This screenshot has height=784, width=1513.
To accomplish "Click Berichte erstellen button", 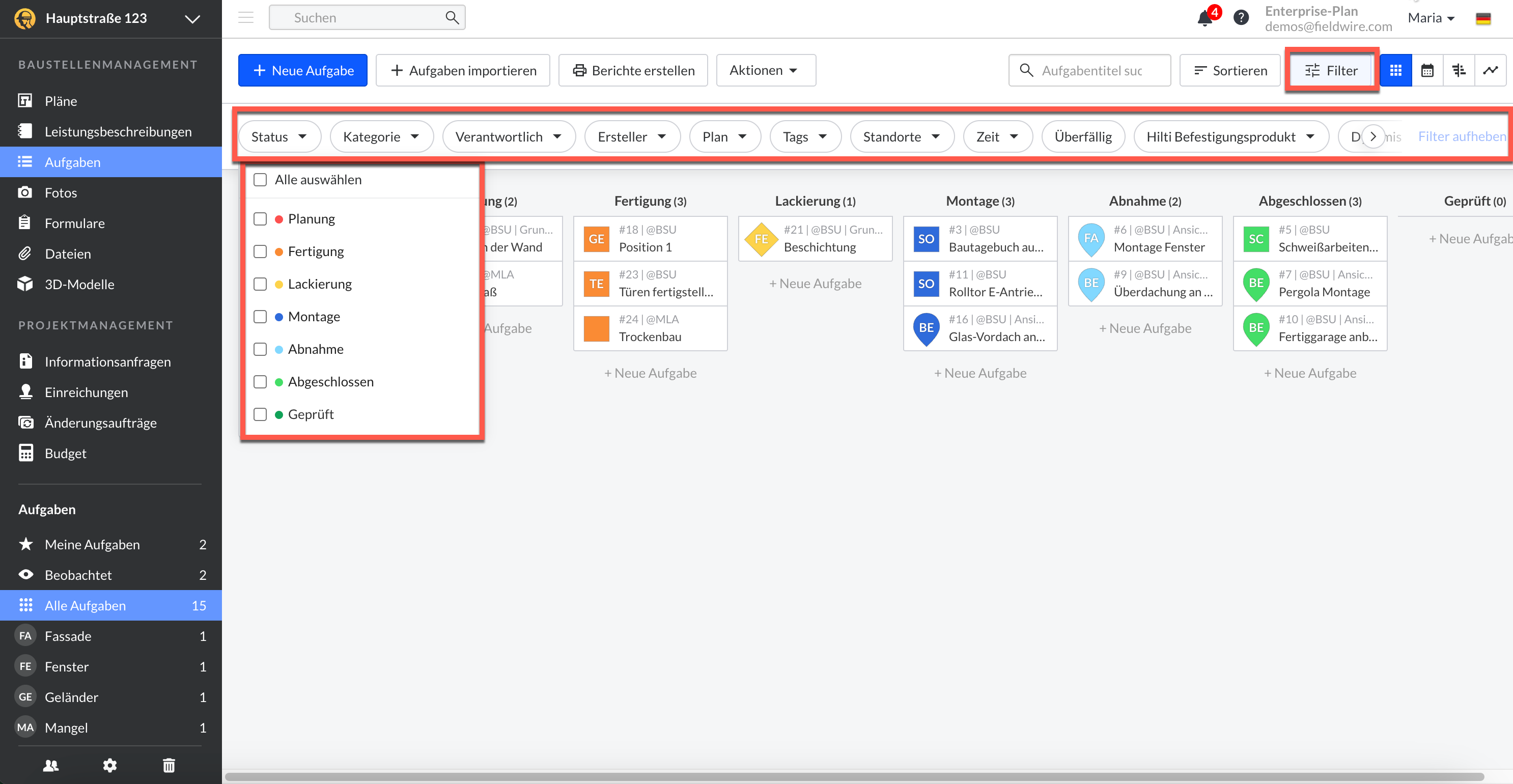I will [x=633, y=70].
